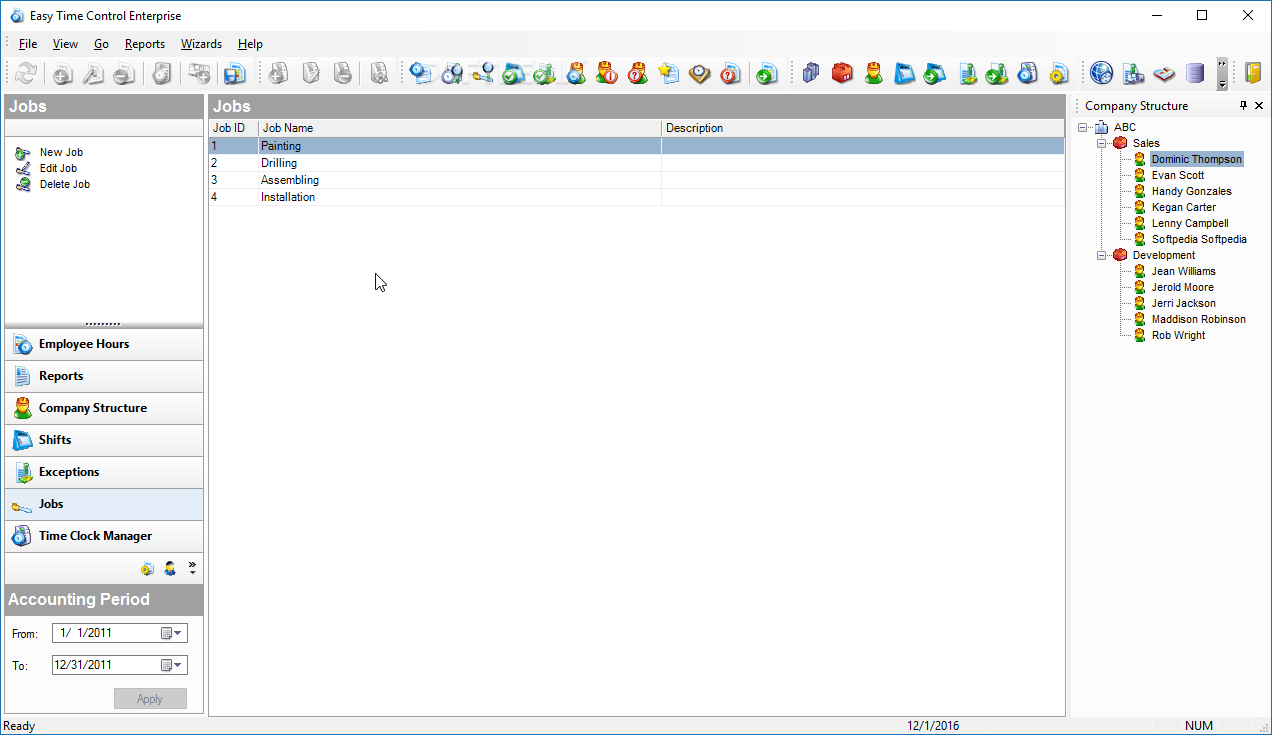This screenshot has width=1272, height=735.
Task: Click the globe toolbar icon
Action: coord(1102,73)
